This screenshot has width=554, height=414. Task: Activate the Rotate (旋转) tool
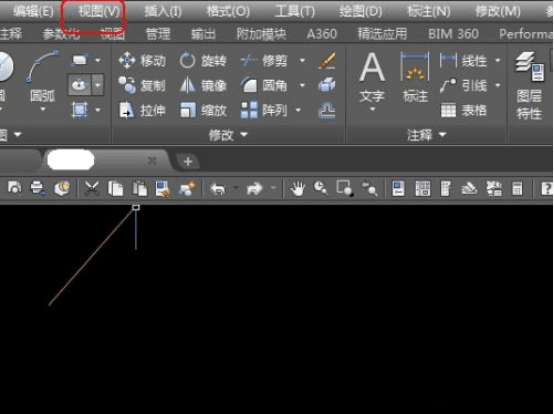pyautogui.click(x=203, y=61)
